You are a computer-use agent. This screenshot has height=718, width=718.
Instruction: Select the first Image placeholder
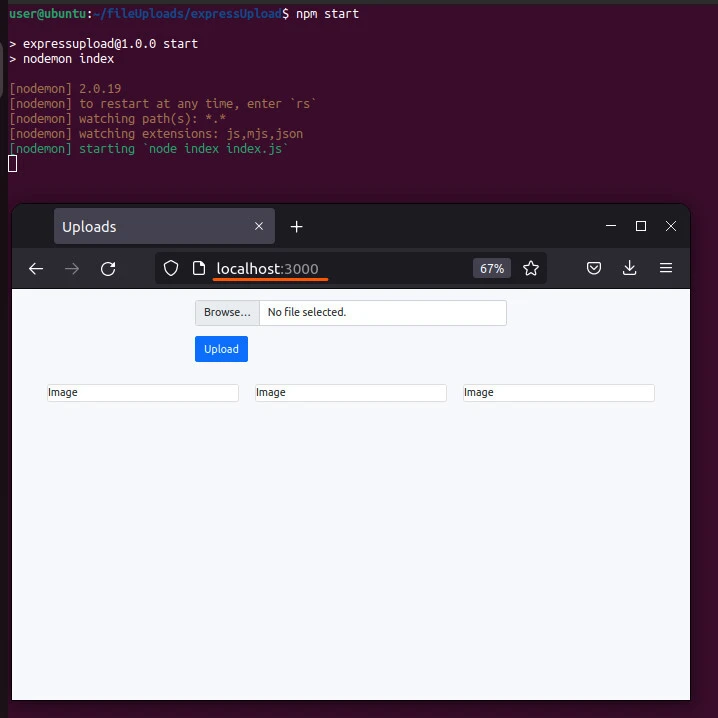pos(142,393)
